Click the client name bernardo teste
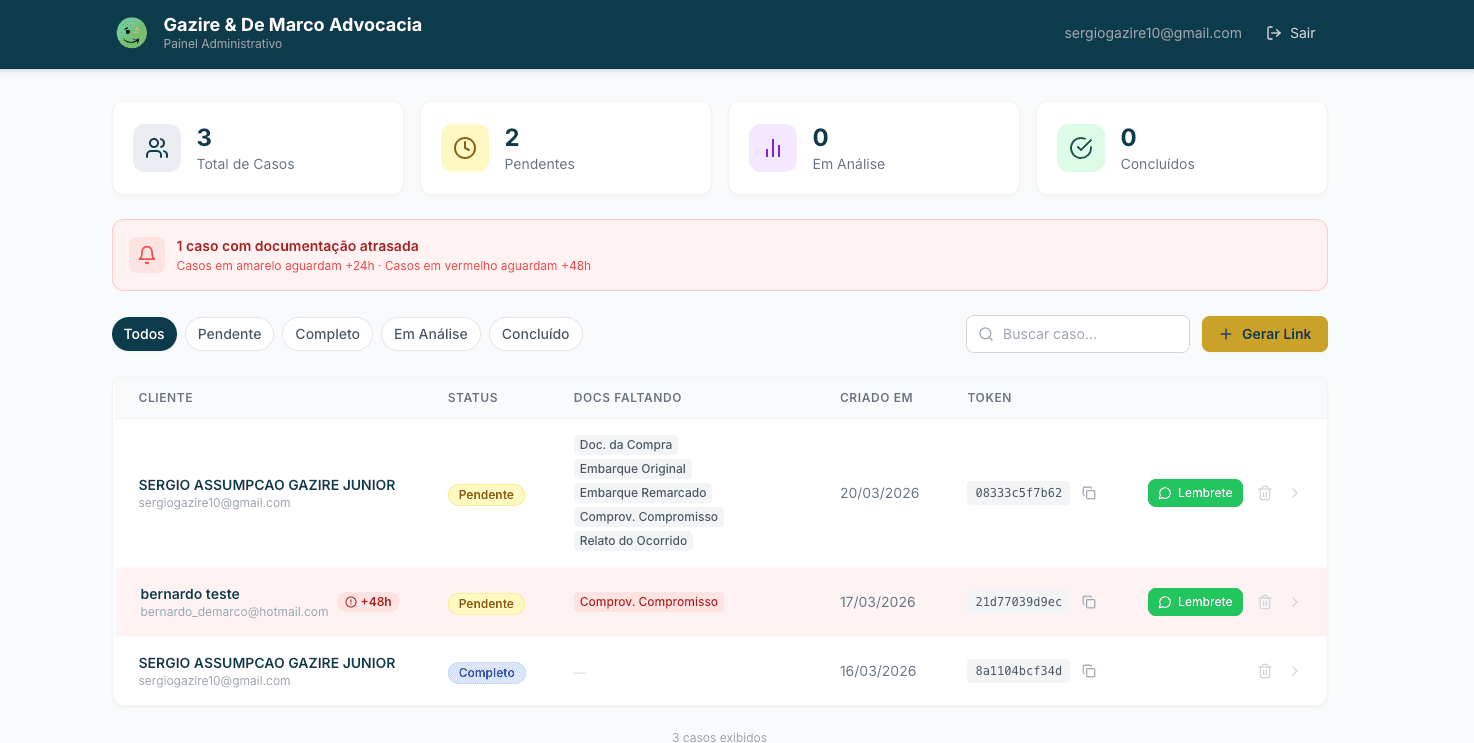 point(190,594)
